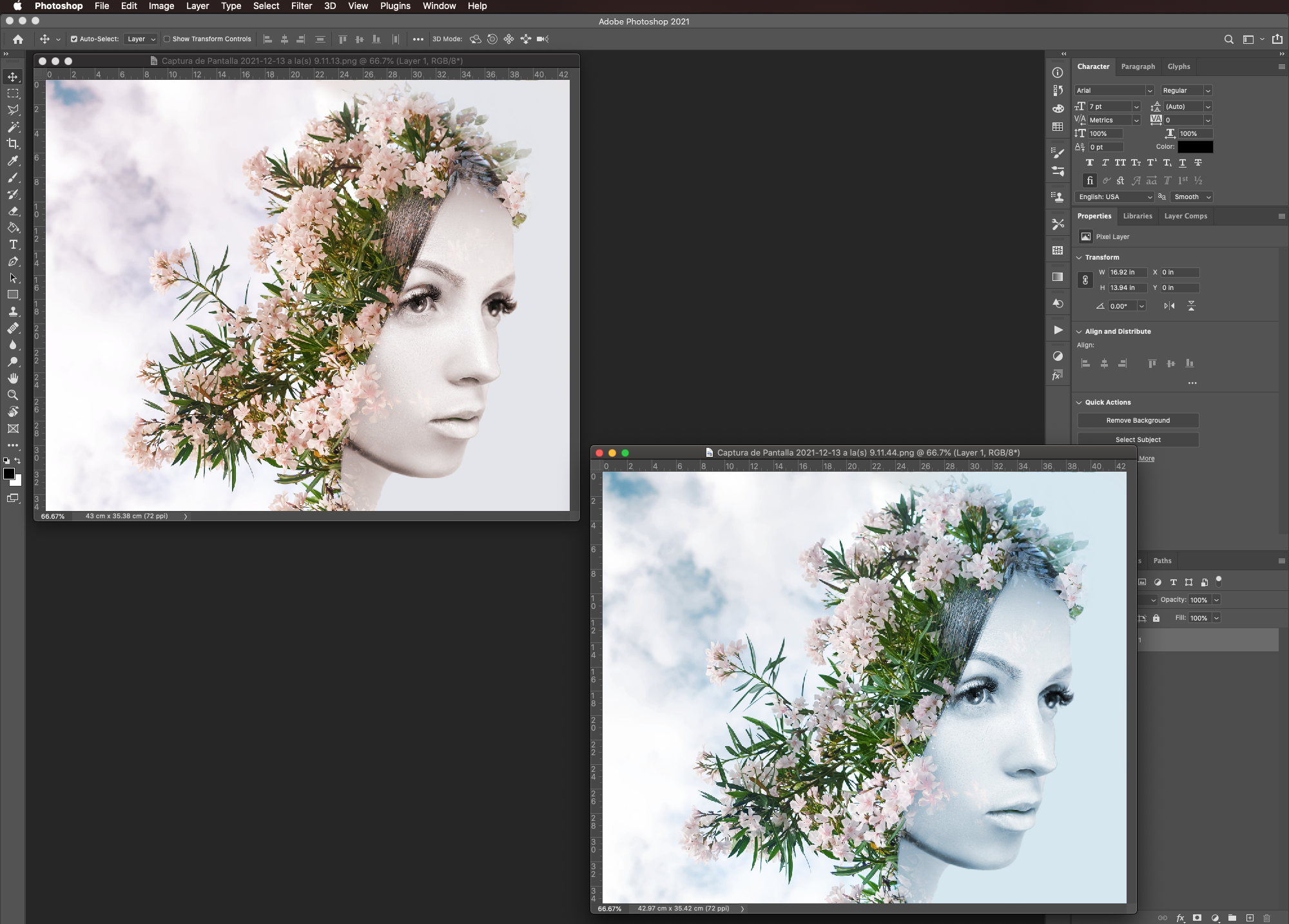The width and height of the screenshot is (1289, 924).
Task: Toggle the width-height link constraint
Action: coord(1085,280)
